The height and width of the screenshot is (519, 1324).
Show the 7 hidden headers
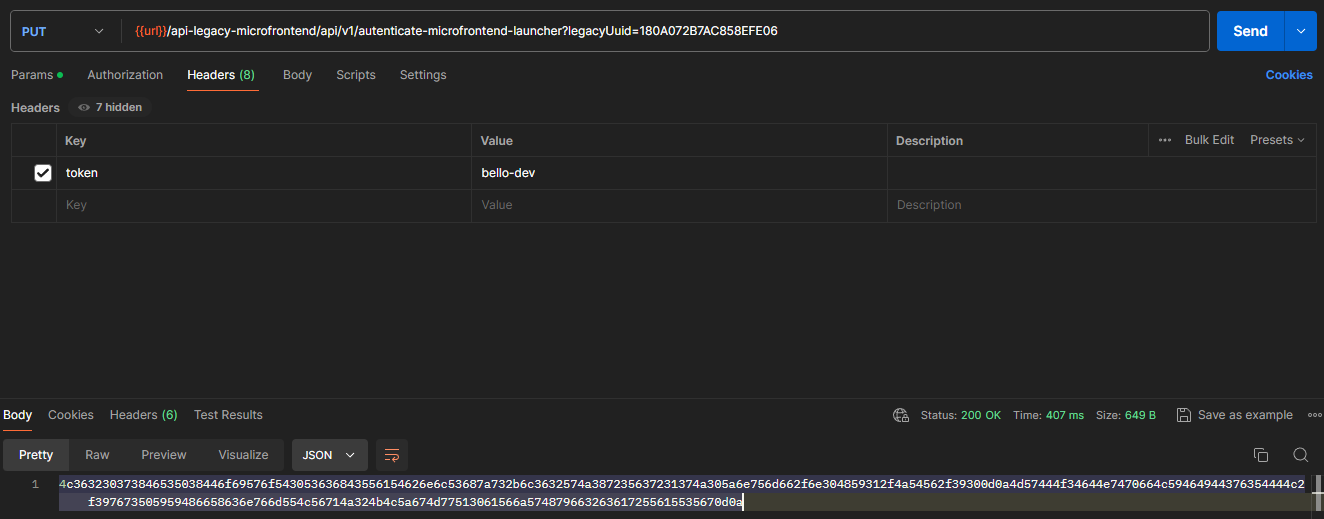tap(110, 107)
